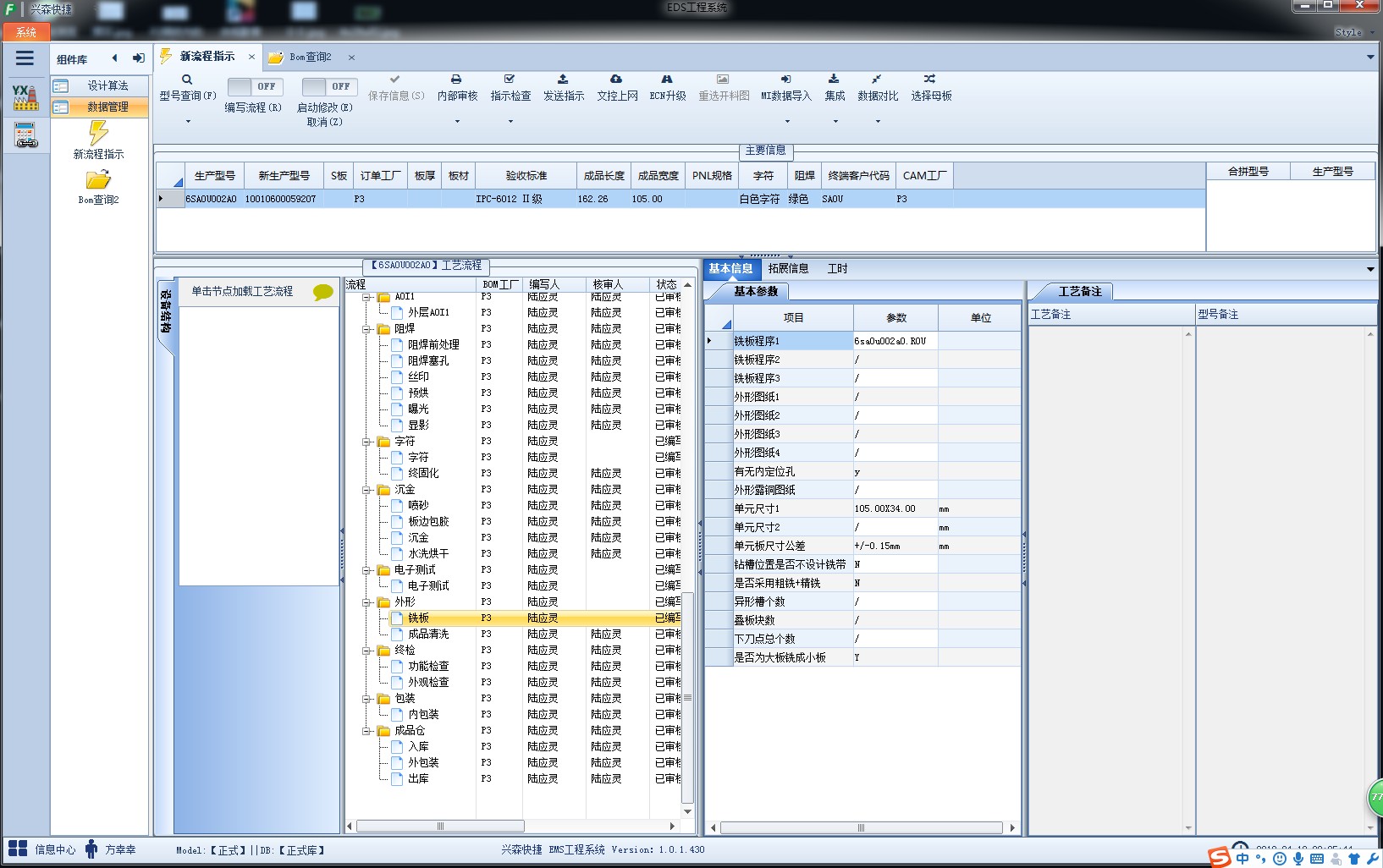This screenshot has width=1383, height=868.
Task: Select 设计算法 in component library
Action: (99, 85)
